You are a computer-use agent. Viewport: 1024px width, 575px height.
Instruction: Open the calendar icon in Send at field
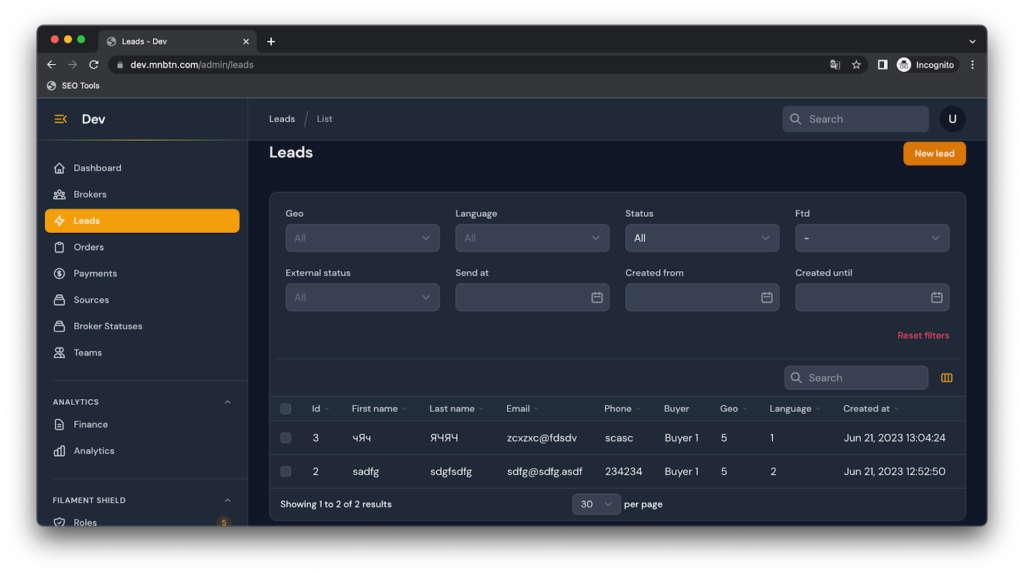[596, 297]
